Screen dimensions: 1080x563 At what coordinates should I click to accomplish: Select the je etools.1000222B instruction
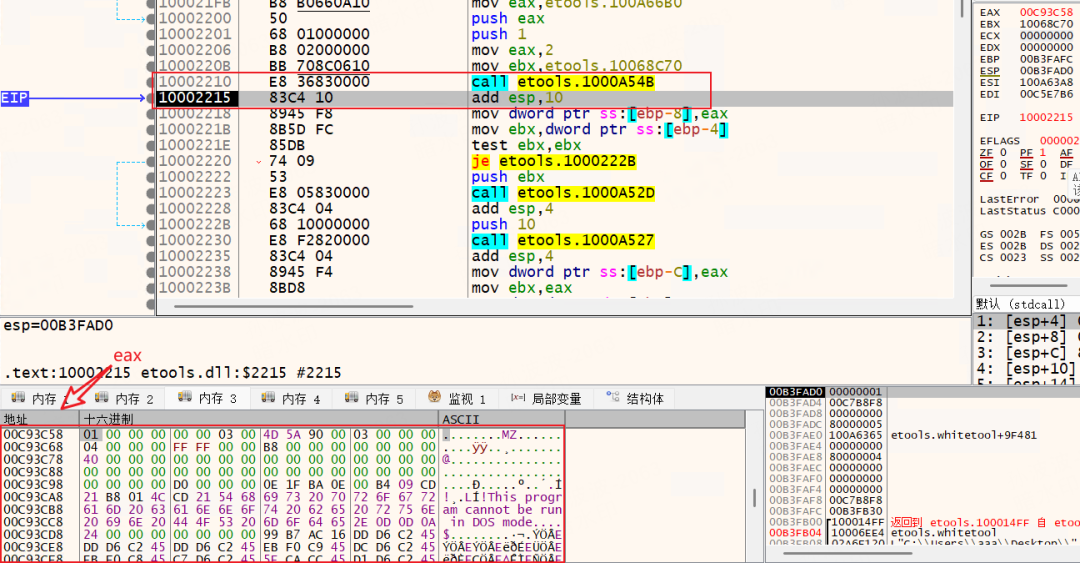(554, 161)
